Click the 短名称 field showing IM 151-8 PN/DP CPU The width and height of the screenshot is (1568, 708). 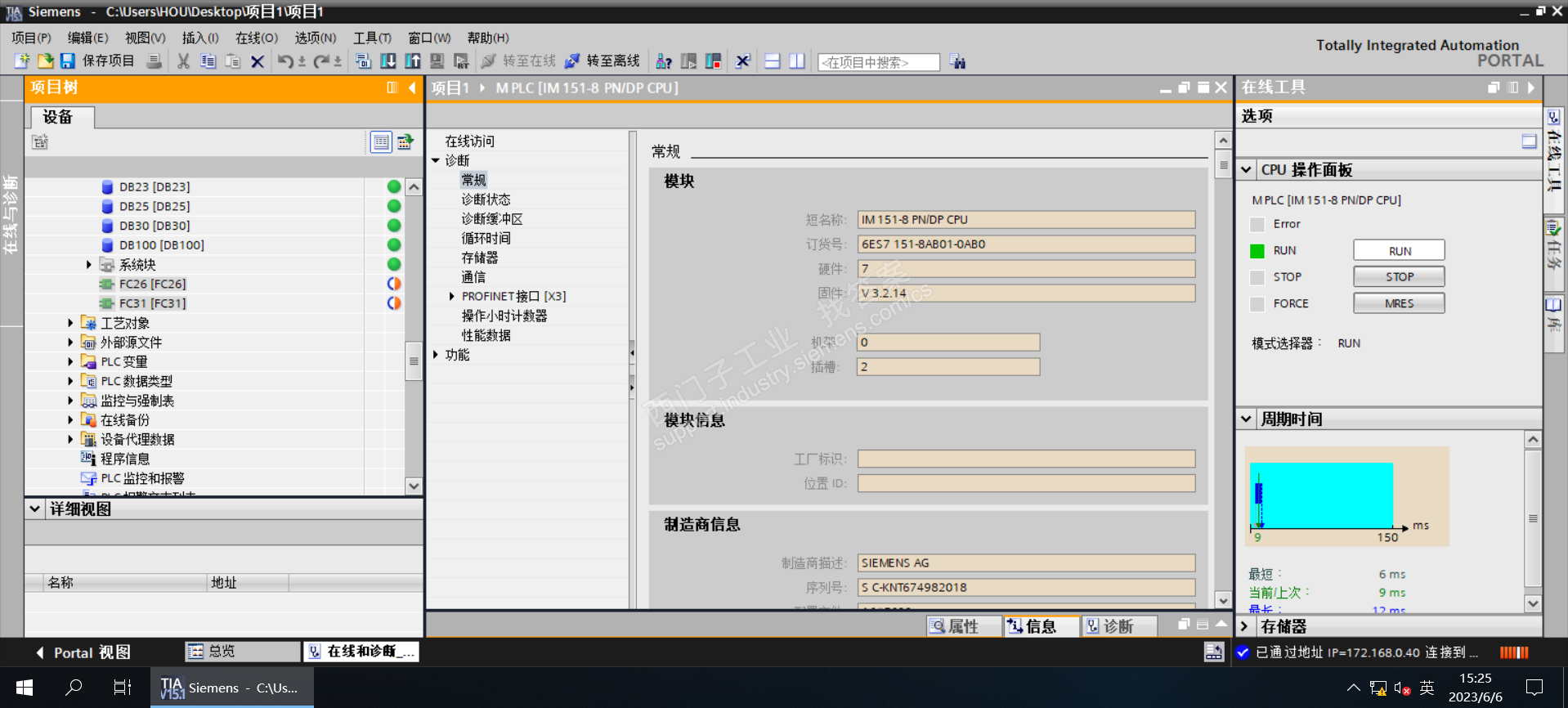[1026, 220]
